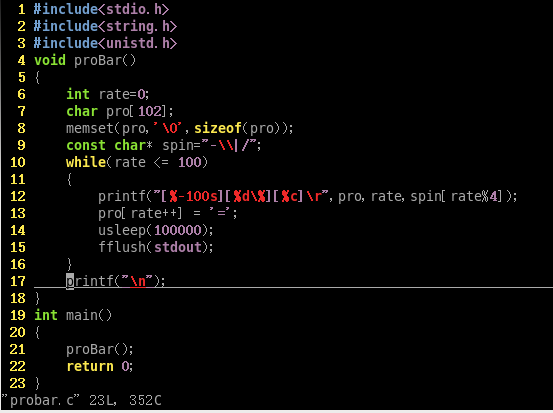Click the cursor on printf line 17
553x413 pixels.
(x=70, y=281)
